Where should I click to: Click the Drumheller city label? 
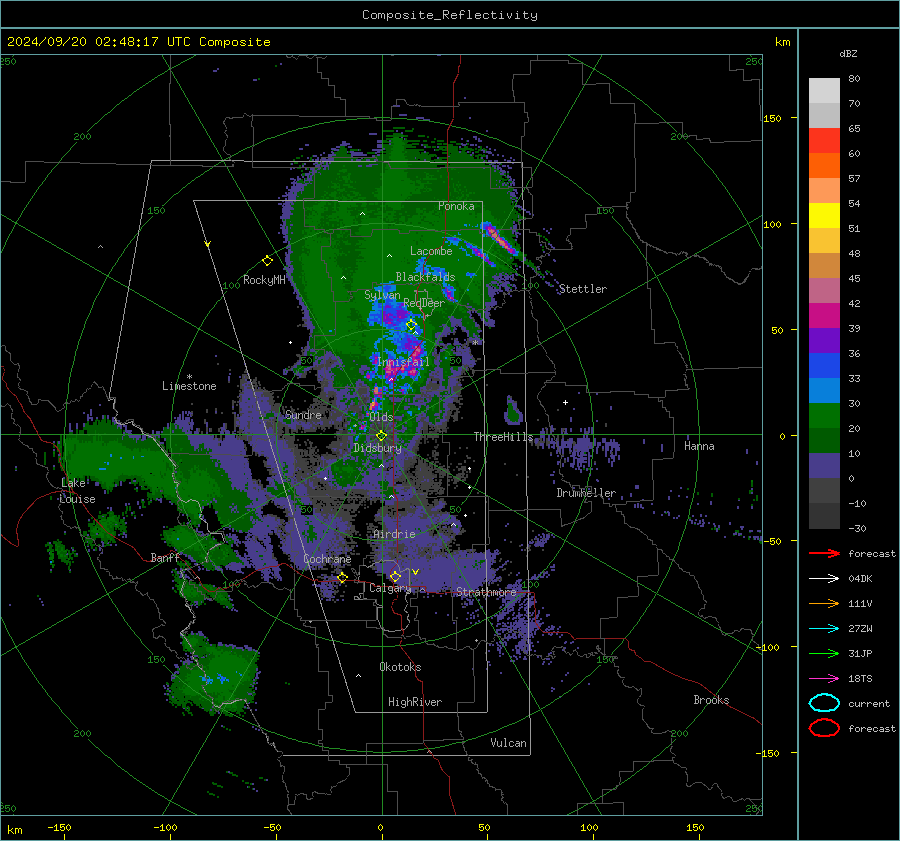pyautogui.click(x=586, y=493)
